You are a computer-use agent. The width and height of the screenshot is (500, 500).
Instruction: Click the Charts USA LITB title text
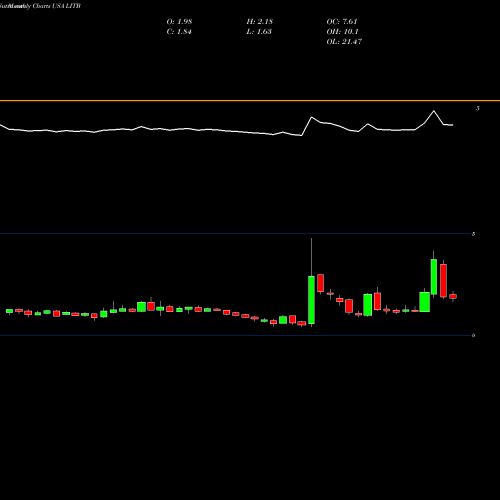[57, 6]
